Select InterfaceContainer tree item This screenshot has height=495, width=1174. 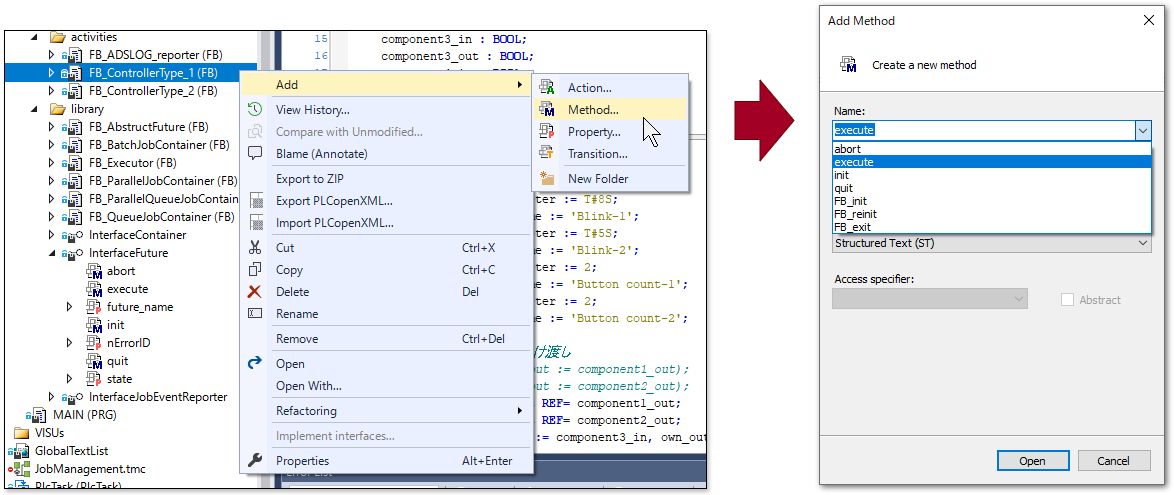pos(137,234)
